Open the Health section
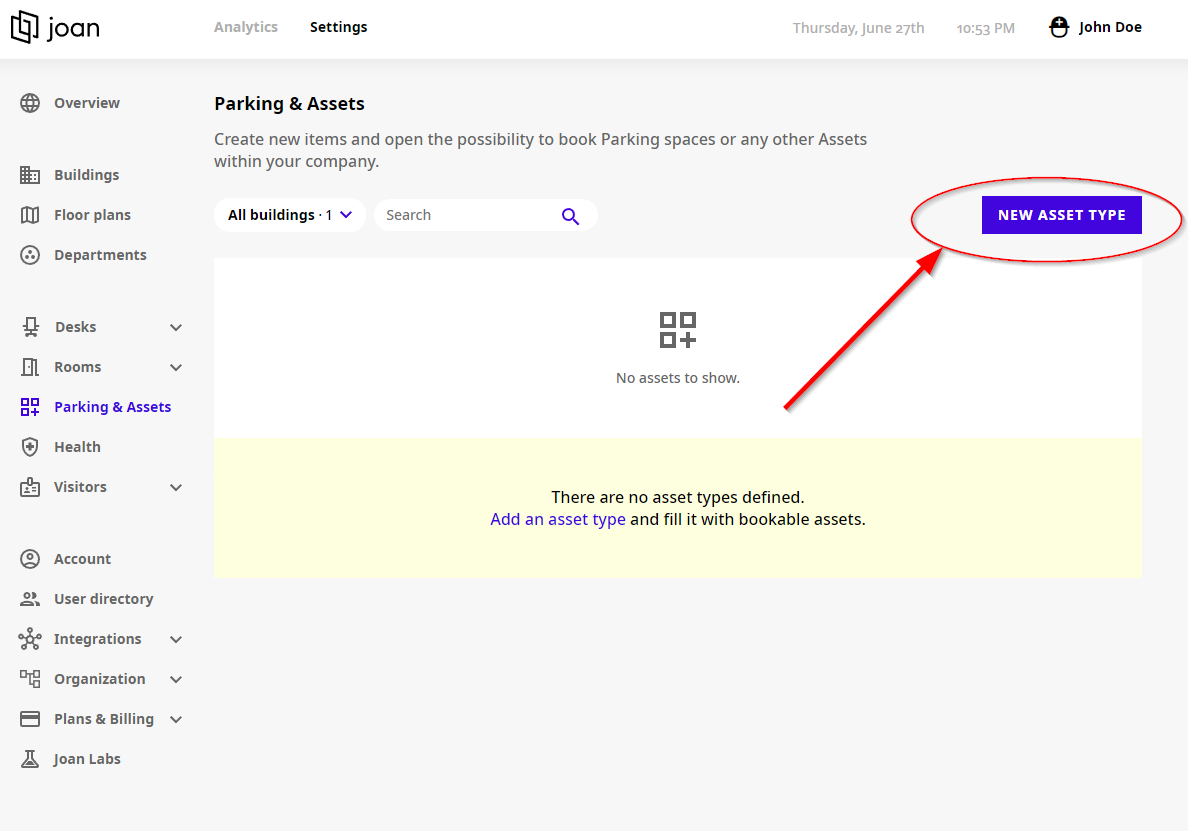 (x=75, y=446)
